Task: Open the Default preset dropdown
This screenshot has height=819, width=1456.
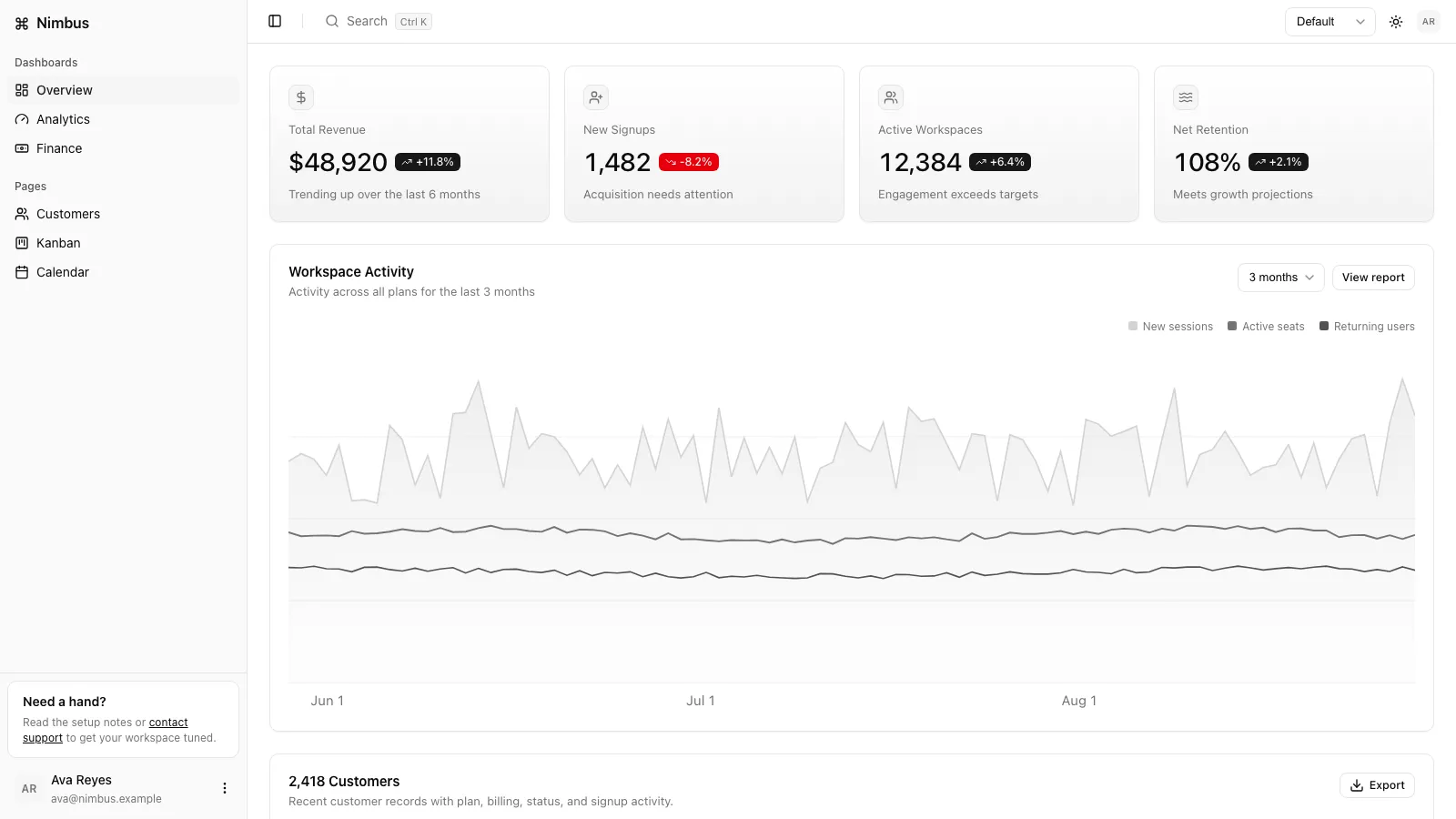Action: (1330, 22)
